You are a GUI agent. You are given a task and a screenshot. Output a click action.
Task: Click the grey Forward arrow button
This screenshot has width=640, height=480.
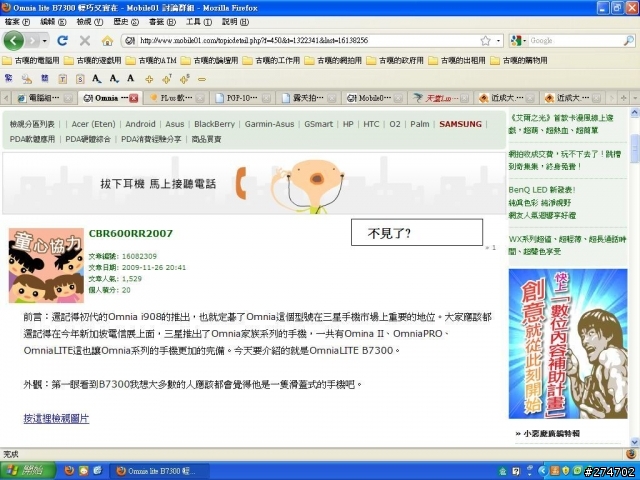(x=32, y=40)
